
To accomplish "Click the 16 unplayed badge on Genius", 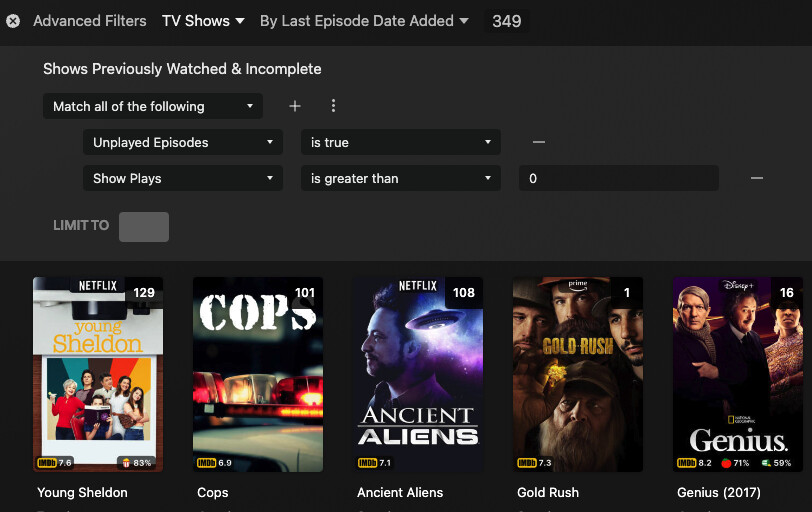I will click(x=787, y=292).
